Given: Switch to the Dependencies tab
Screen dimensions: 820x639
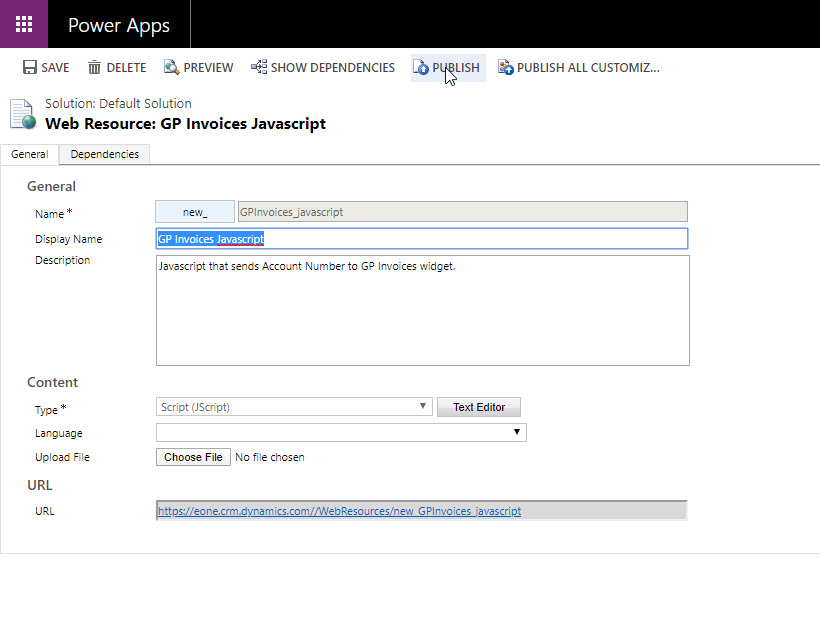Looking at the screenshot, I should pos(105,154).
